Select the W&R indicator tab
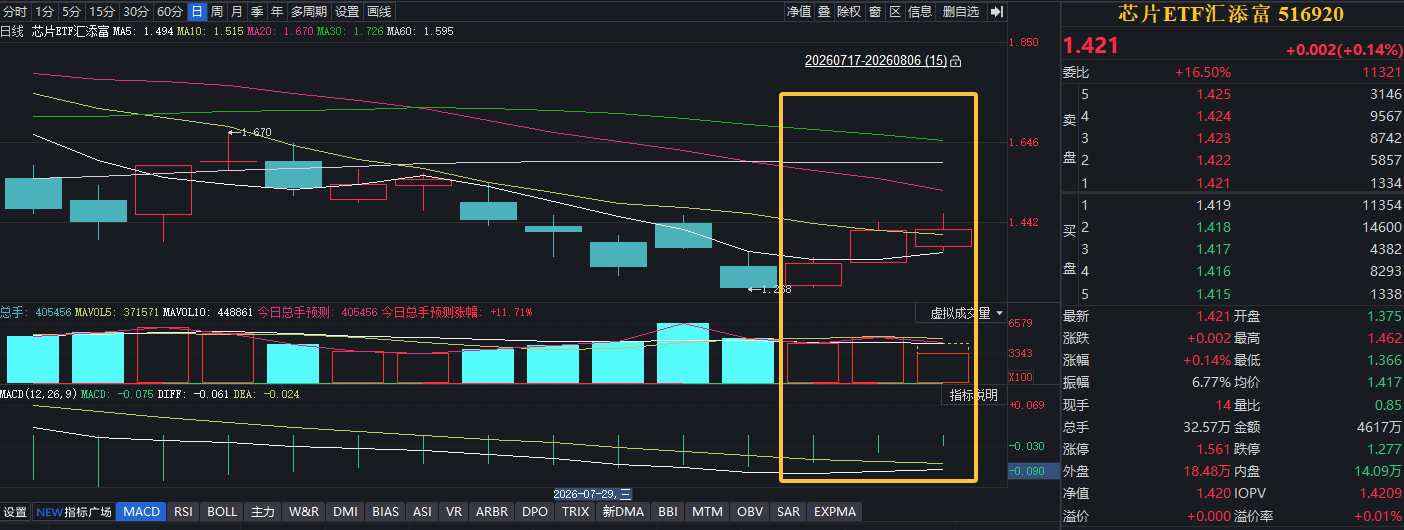The width and height of the screenshot is (1404, 530). click(x=304, y=512)
